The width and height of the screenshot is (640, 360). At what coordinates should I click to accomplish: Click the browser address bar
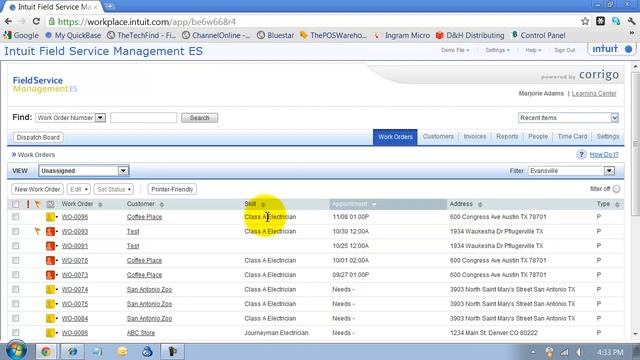tap(310, 22)
